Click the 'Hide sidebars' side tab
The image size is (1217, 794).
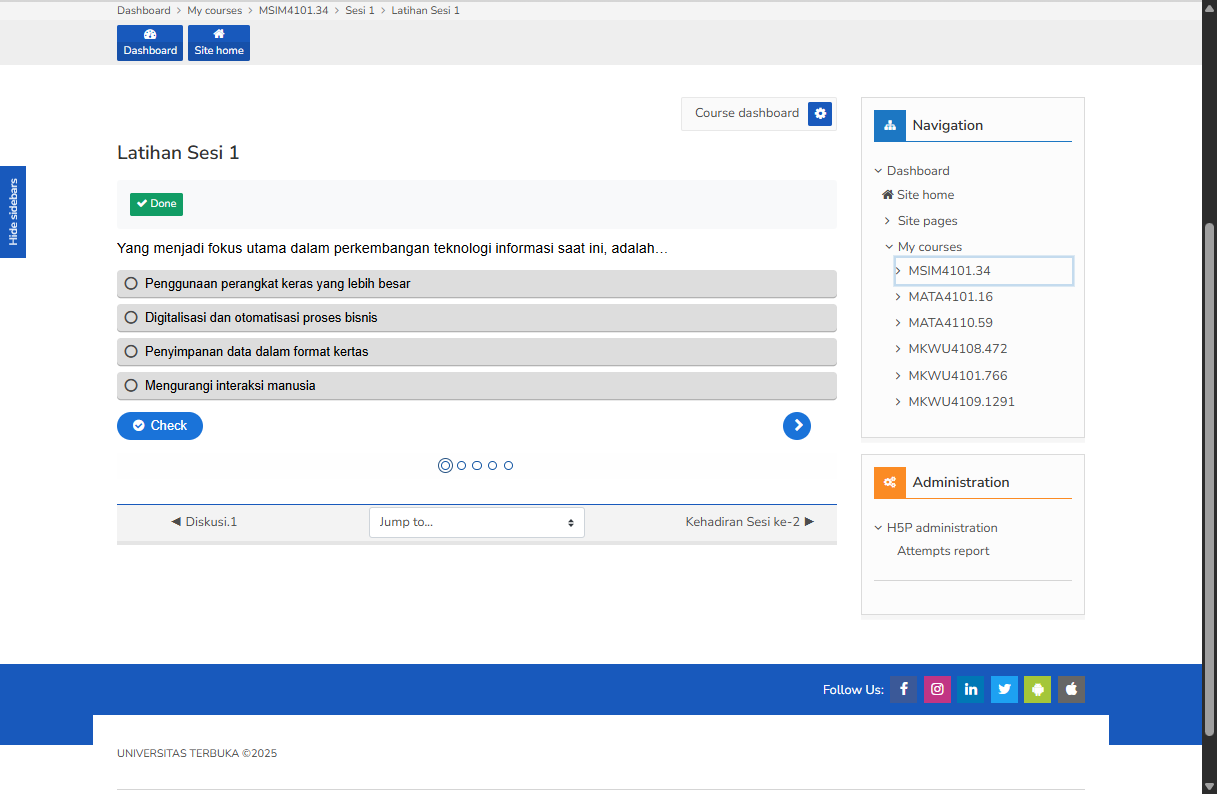pyautogui.click(x=13, y=212)
